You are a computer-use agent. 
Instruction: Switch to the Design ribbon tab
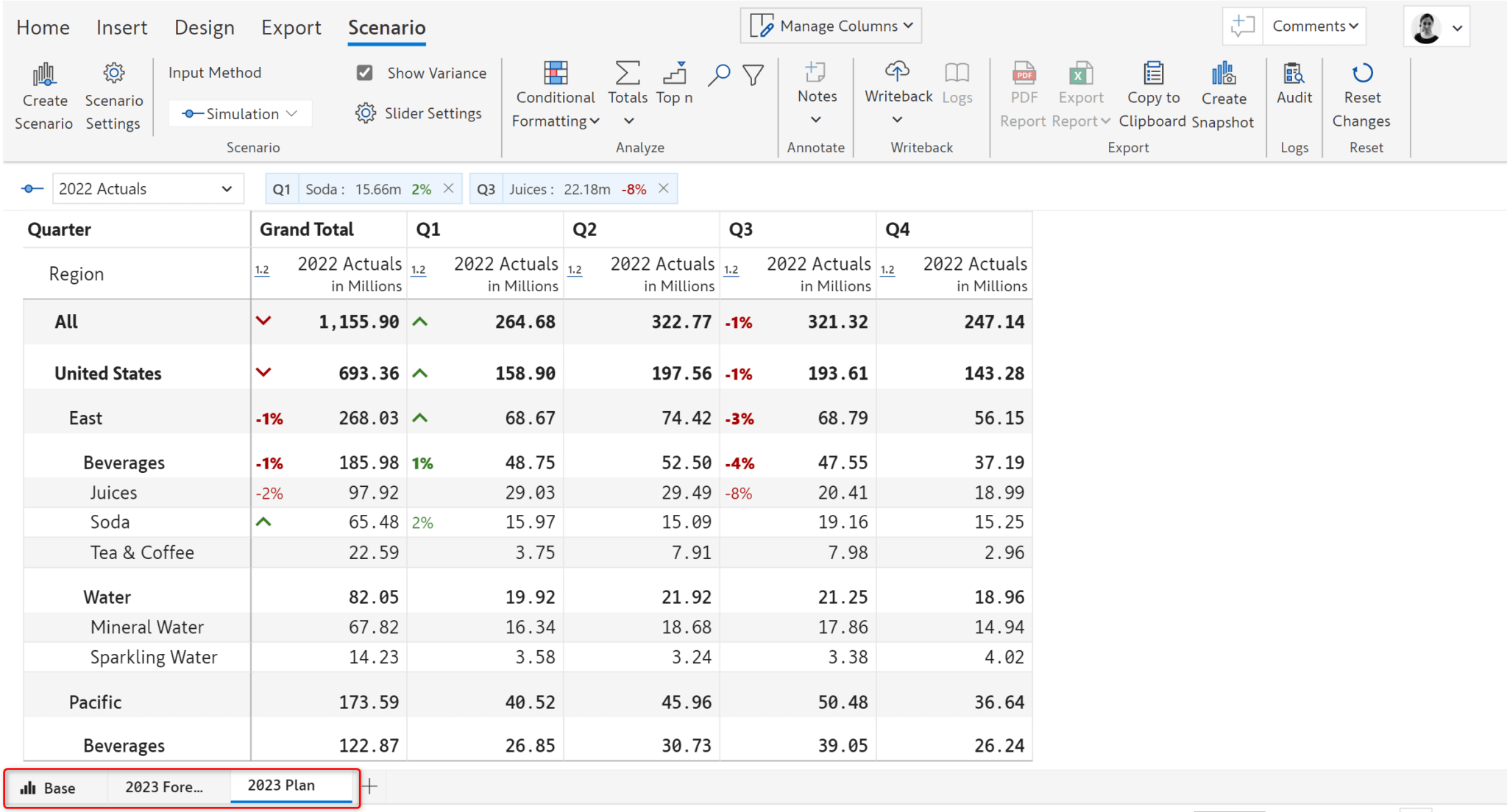204,27
